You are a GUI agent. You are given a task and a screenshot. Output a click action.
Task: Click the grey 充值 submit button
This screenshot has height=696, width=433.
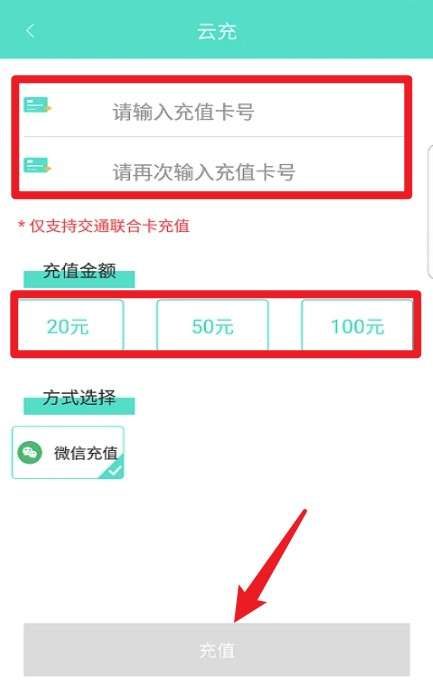(216, 650)
